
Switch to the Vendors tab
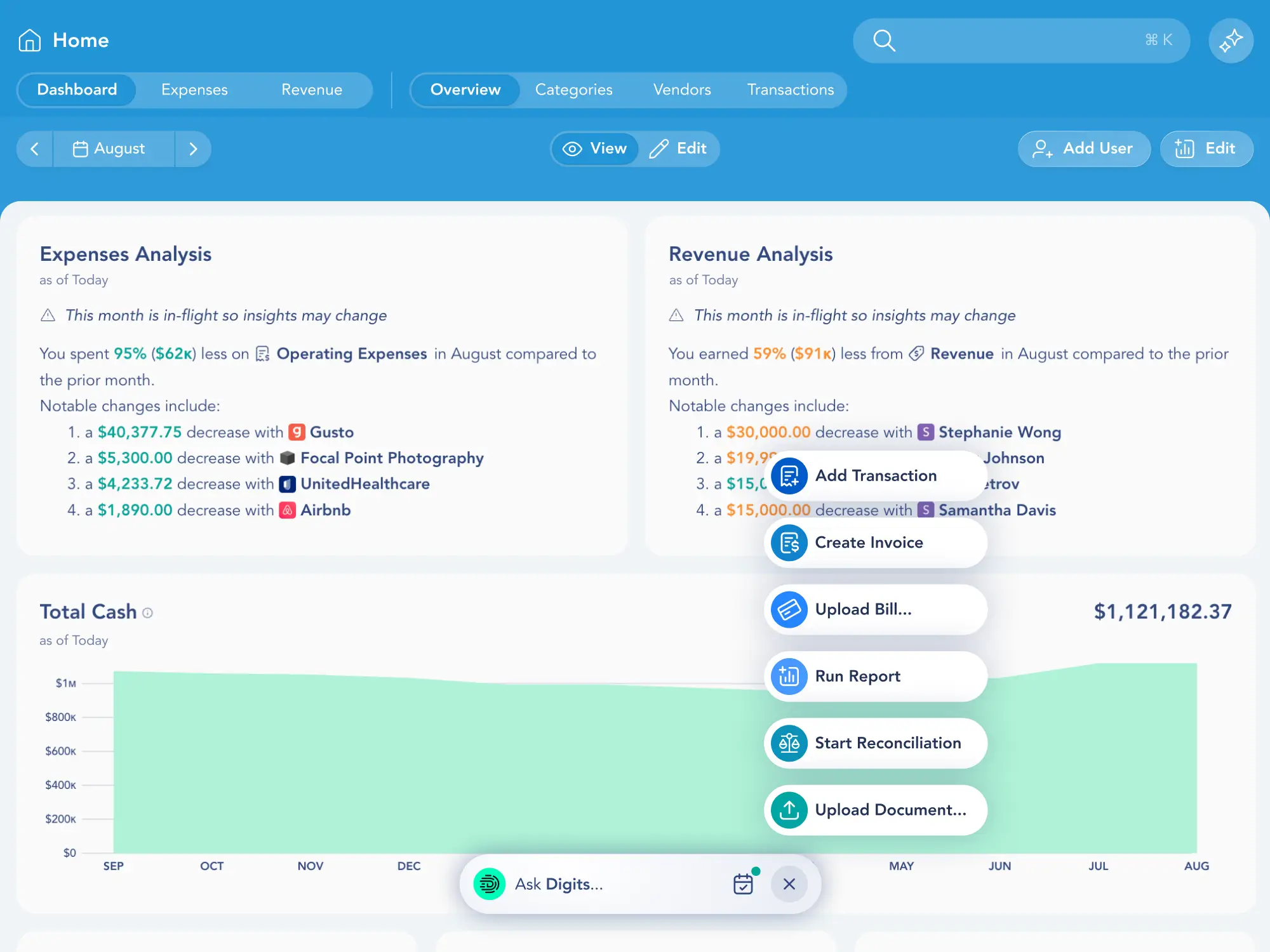pos(681,89)
